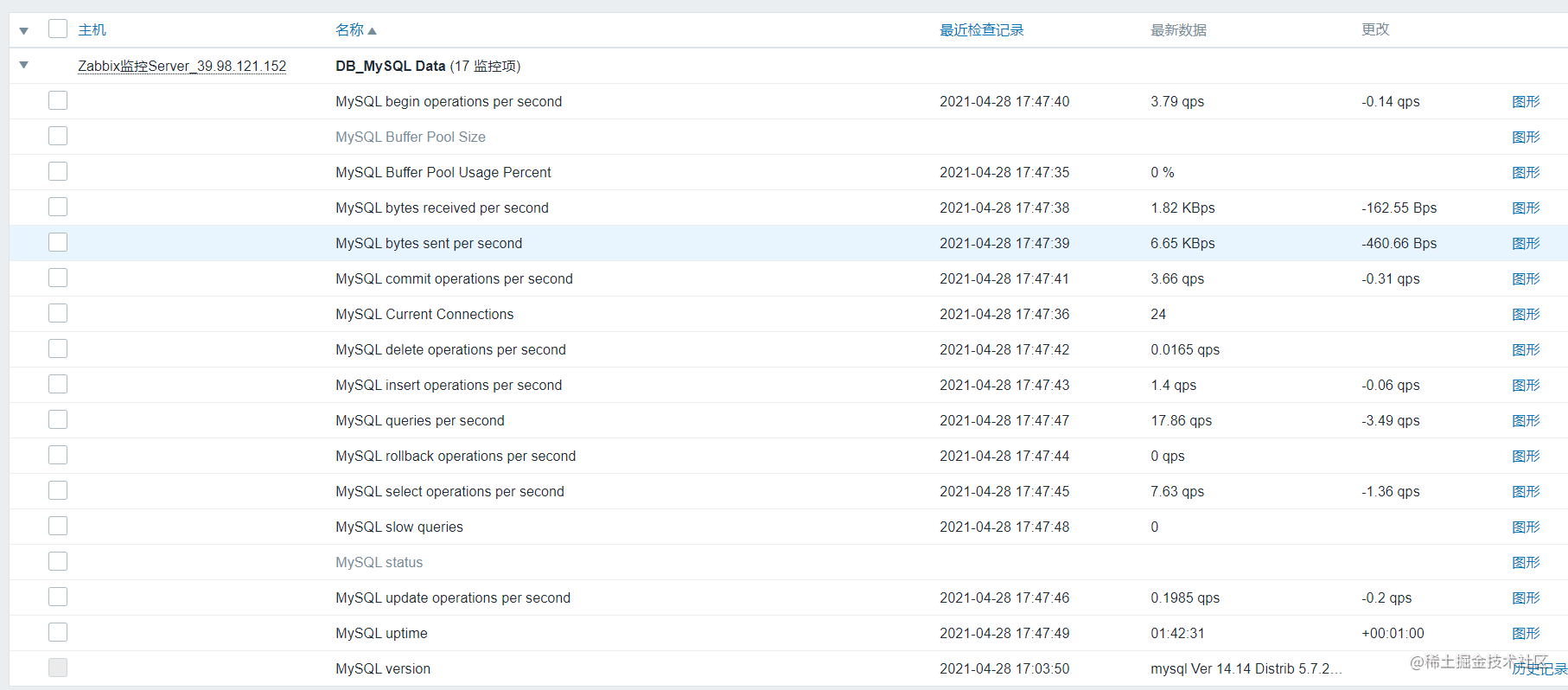Click the item name MySQL queries per second
The height and width of the screenshot is (690, 1568).
point(420,420)
